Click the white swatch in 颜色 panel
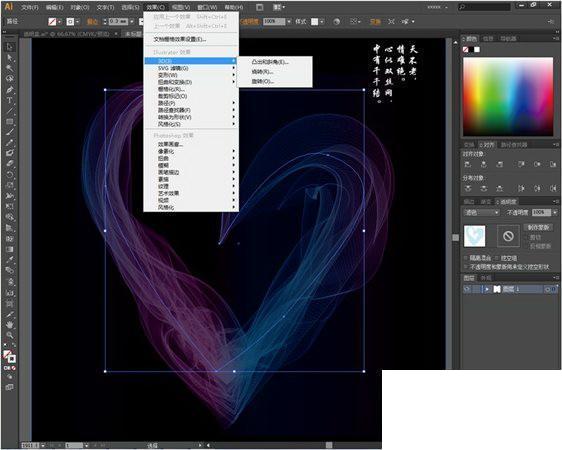Viewport: 562px width, 450px height. 477,50
